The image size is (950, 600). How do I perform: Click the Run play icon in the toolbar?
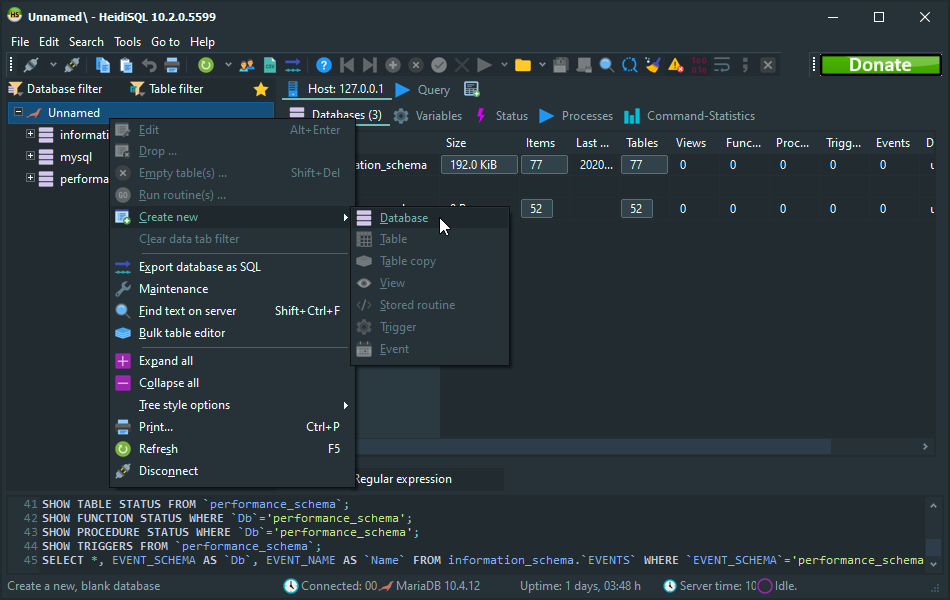click(484, 65)
